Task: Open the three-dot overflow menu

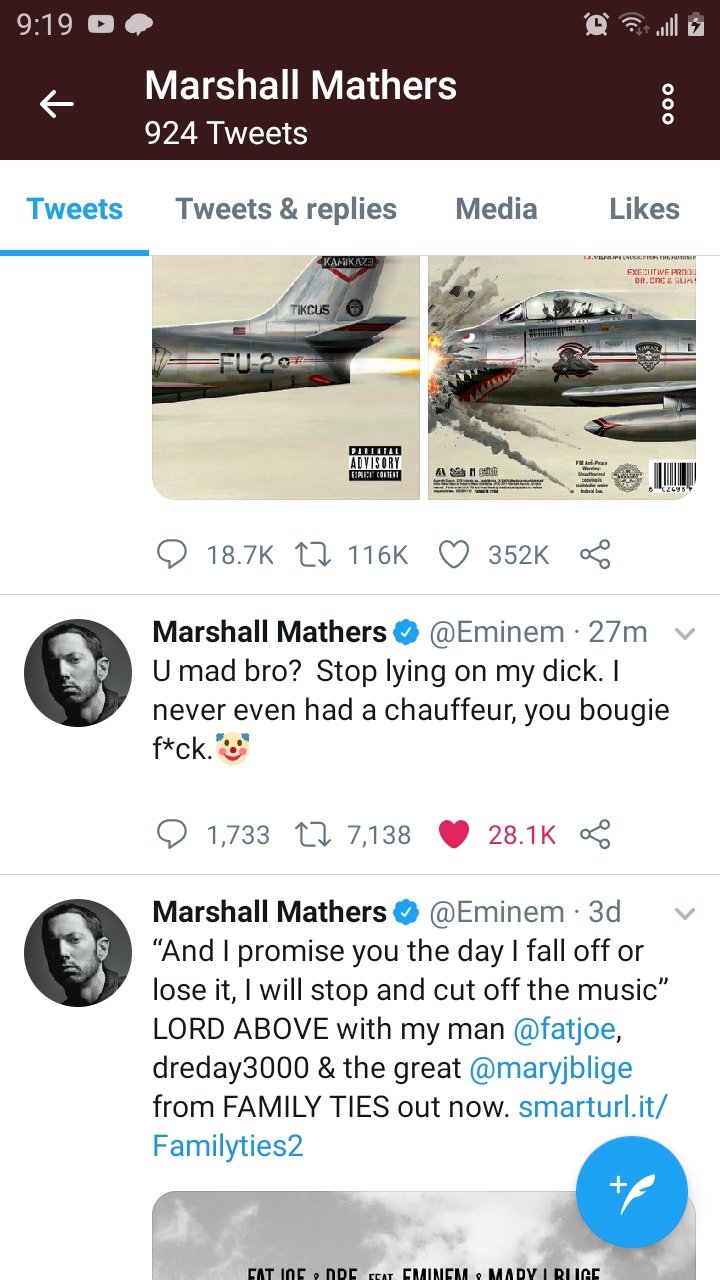Action: coord(668,104)
